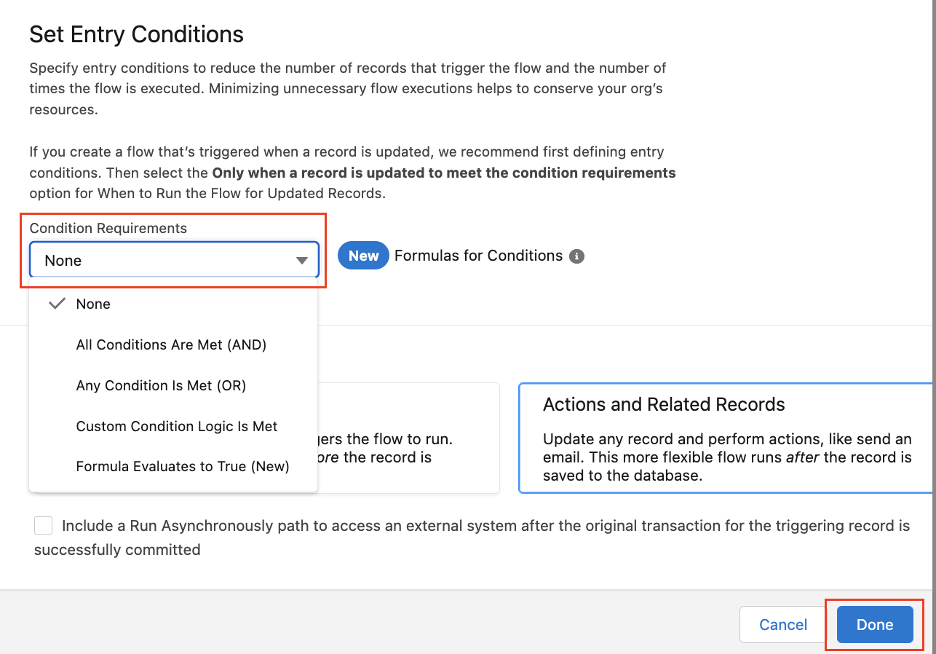936x654 pixels.
Task: Click the Done button
Action: click(x=874, y=624)
